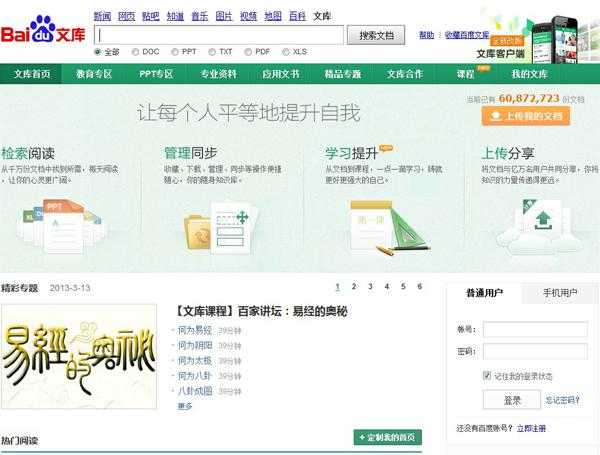Screen dimensions: 600x455
Task: Select the DOC file type radio button
Action: (135, 52)
